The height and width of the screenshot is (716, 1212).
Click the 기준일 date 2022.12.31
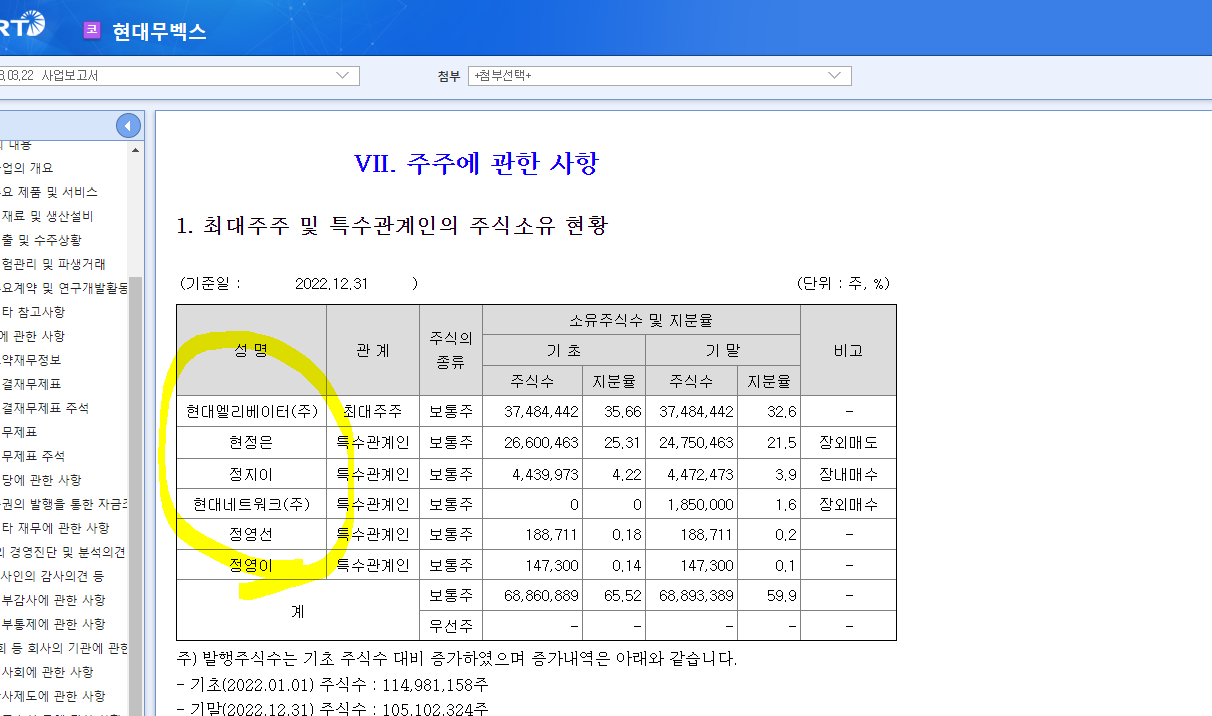point(332,284)
